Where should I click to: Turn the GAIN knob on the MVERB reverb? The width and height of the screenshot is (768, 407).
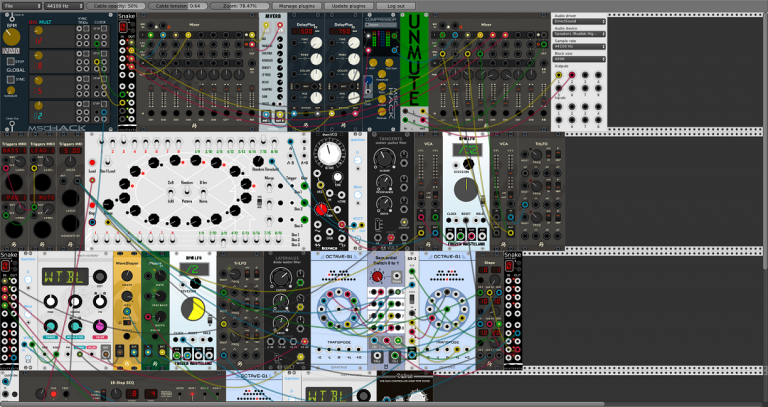280,97
